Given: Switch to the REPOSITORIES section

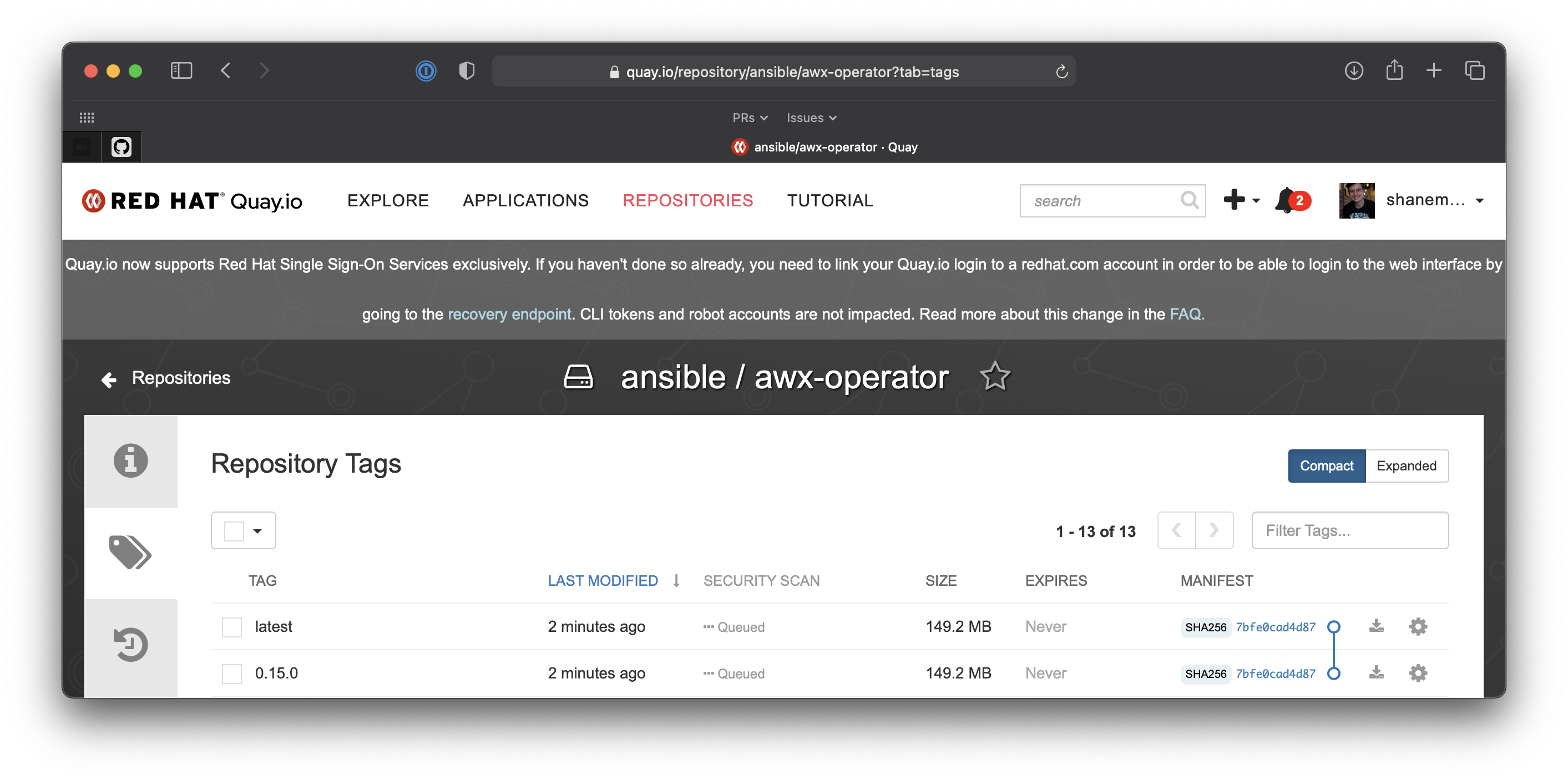Looking at the screenshot, I should click(688, 200).
